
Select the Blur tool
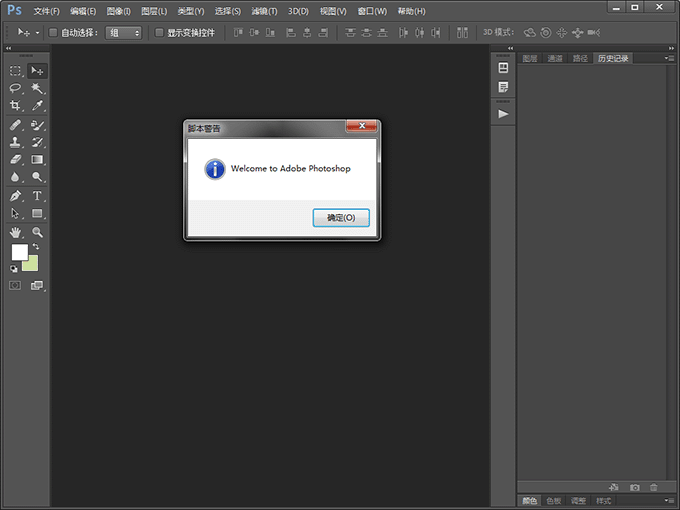[15, 177]
